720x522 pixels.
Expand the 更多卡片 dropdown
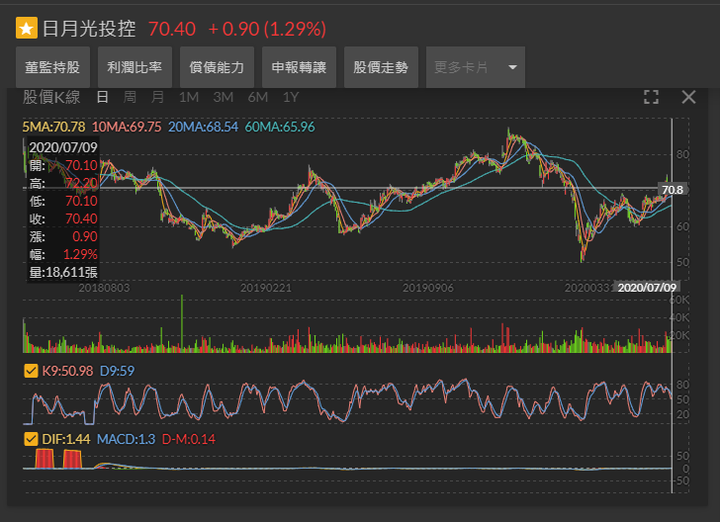pos(475,67)
